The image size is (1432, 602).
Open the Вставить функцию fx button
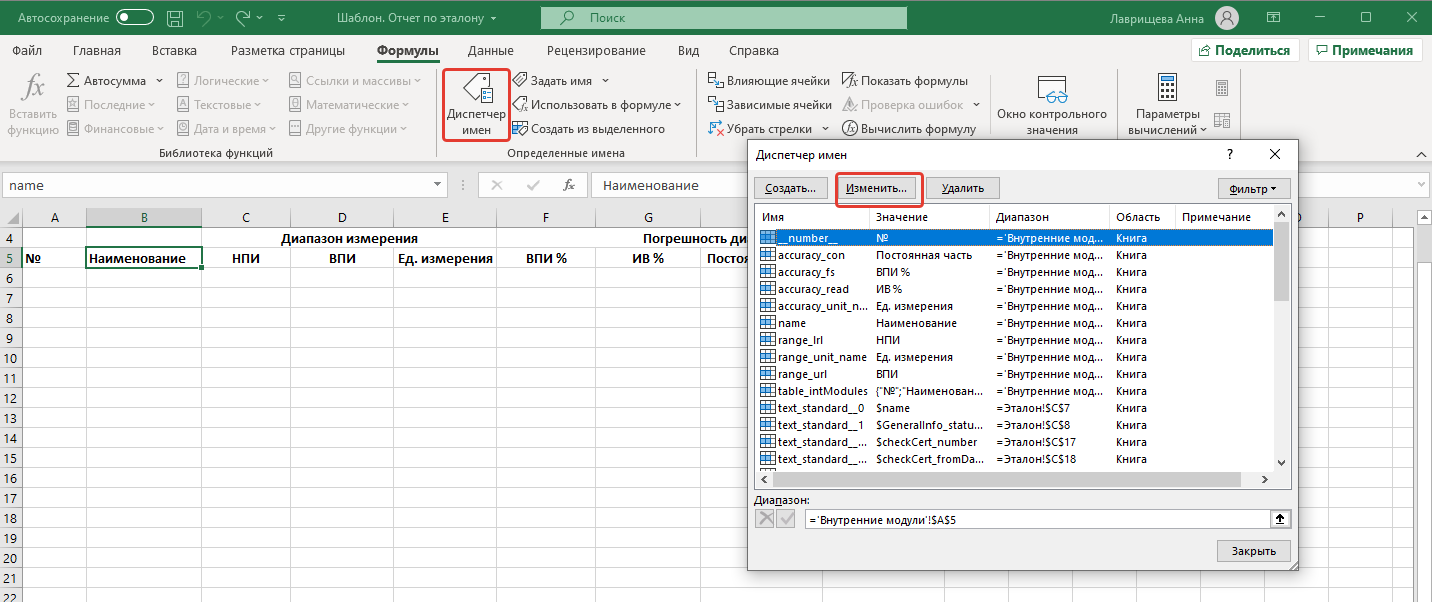tap(33, 104)
